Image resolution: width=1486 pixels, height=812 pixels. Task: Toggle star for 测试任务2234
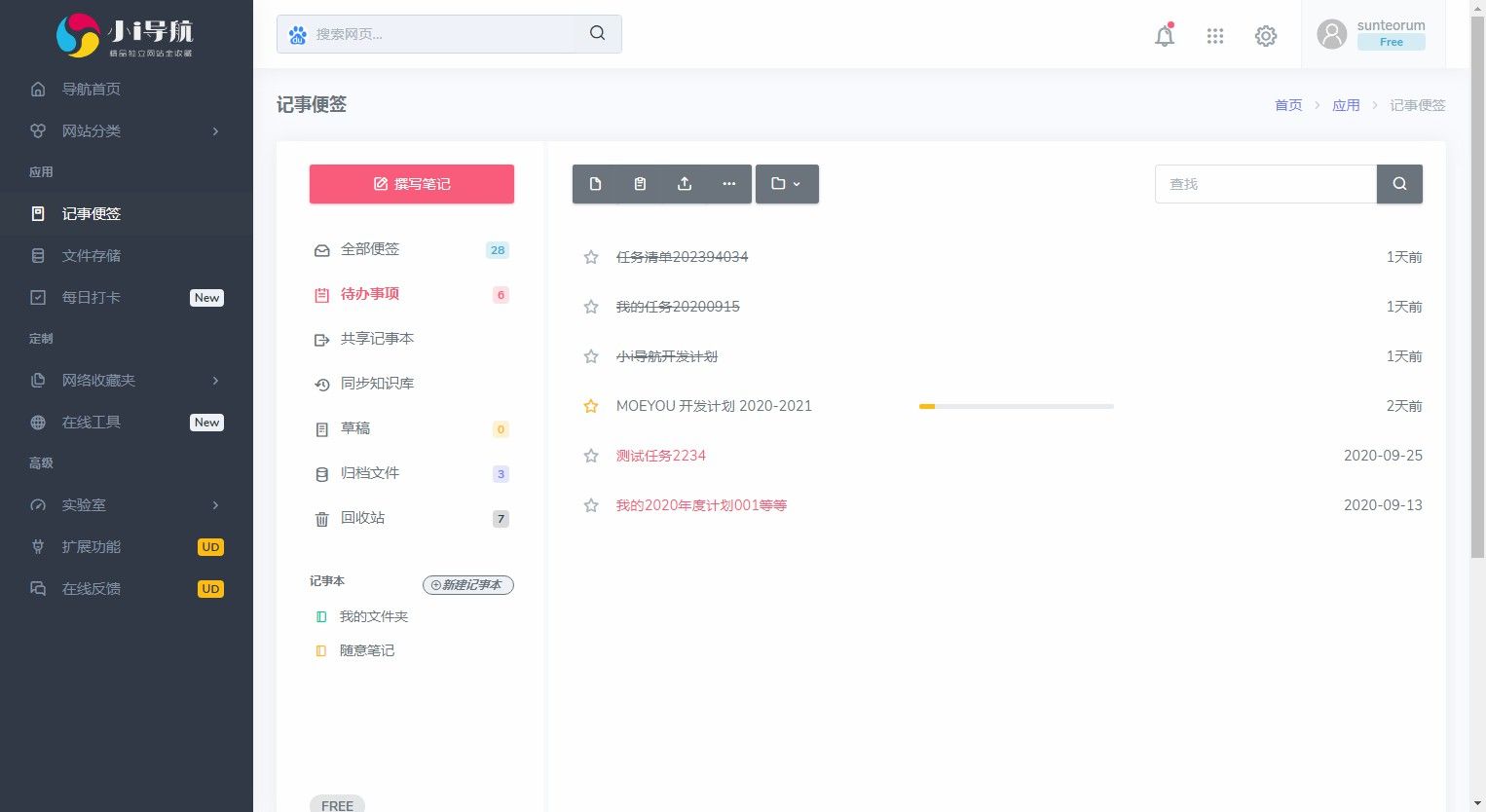(591, 456)
